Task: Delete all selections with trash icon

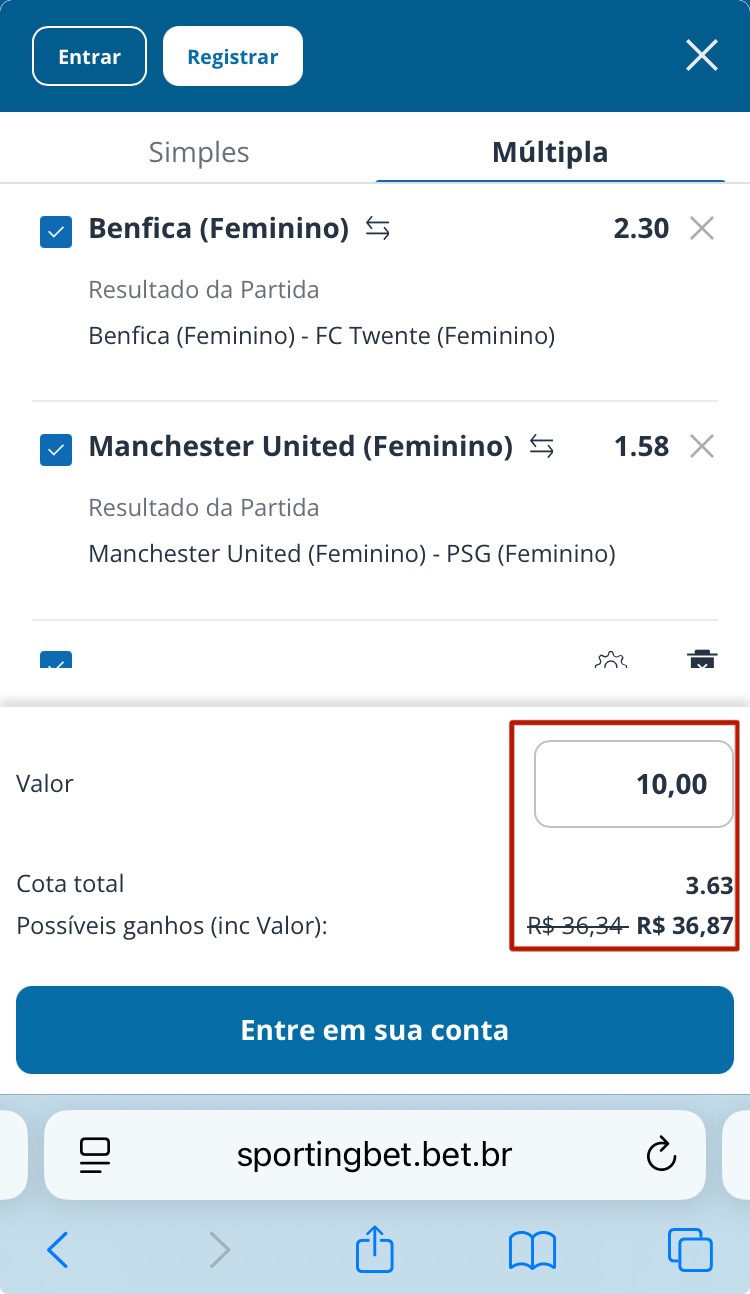Action: point(702,661)
